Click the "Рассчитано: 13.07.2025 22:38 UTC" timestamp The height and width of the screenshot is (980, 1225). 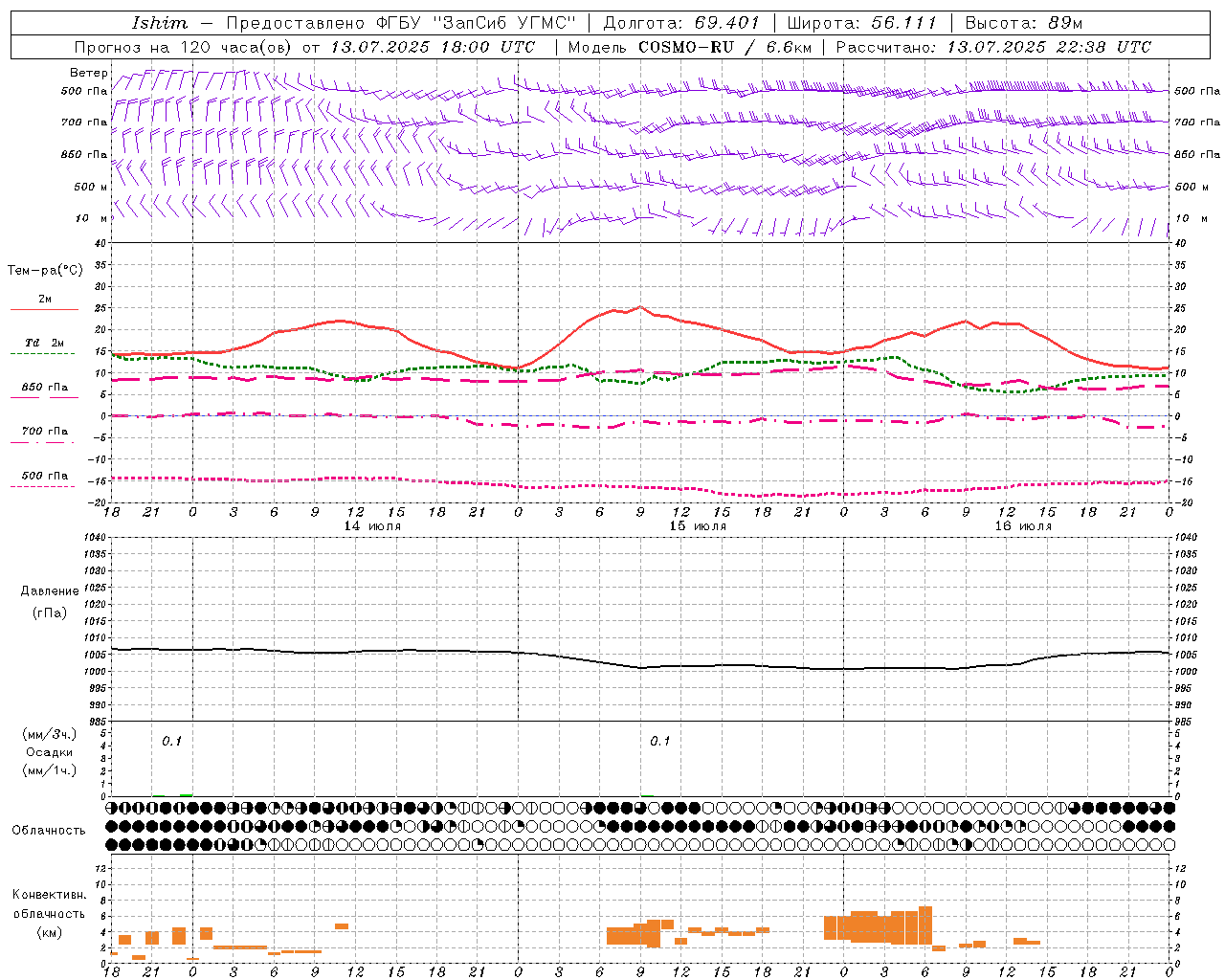click(x=993, y=47)
